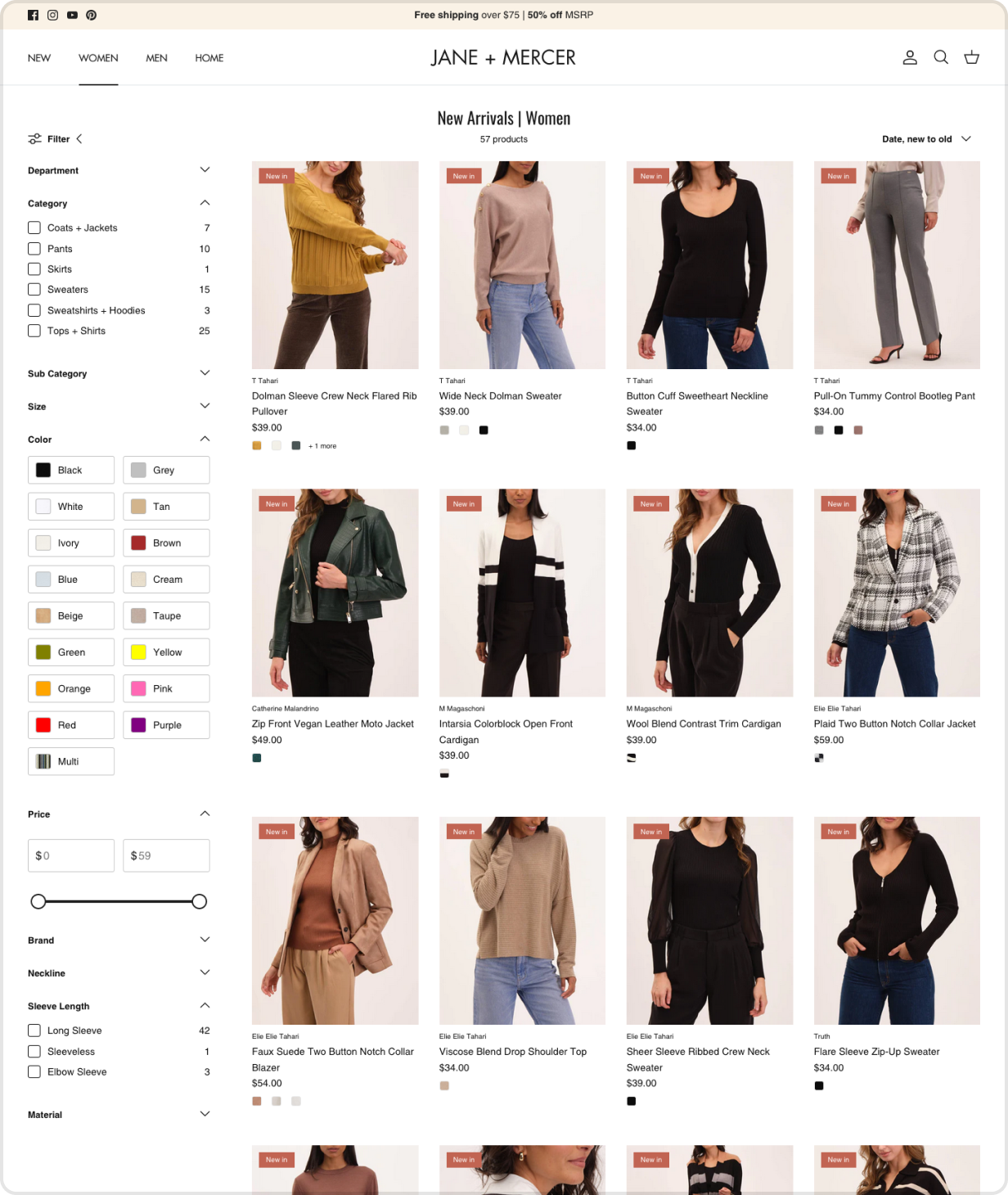The width and height of the screenshot is (1008, 1195).
Task: Choose black swatch under Flare Sleeve Zip-Up Sweater
Action: [x=819, y=1086]
